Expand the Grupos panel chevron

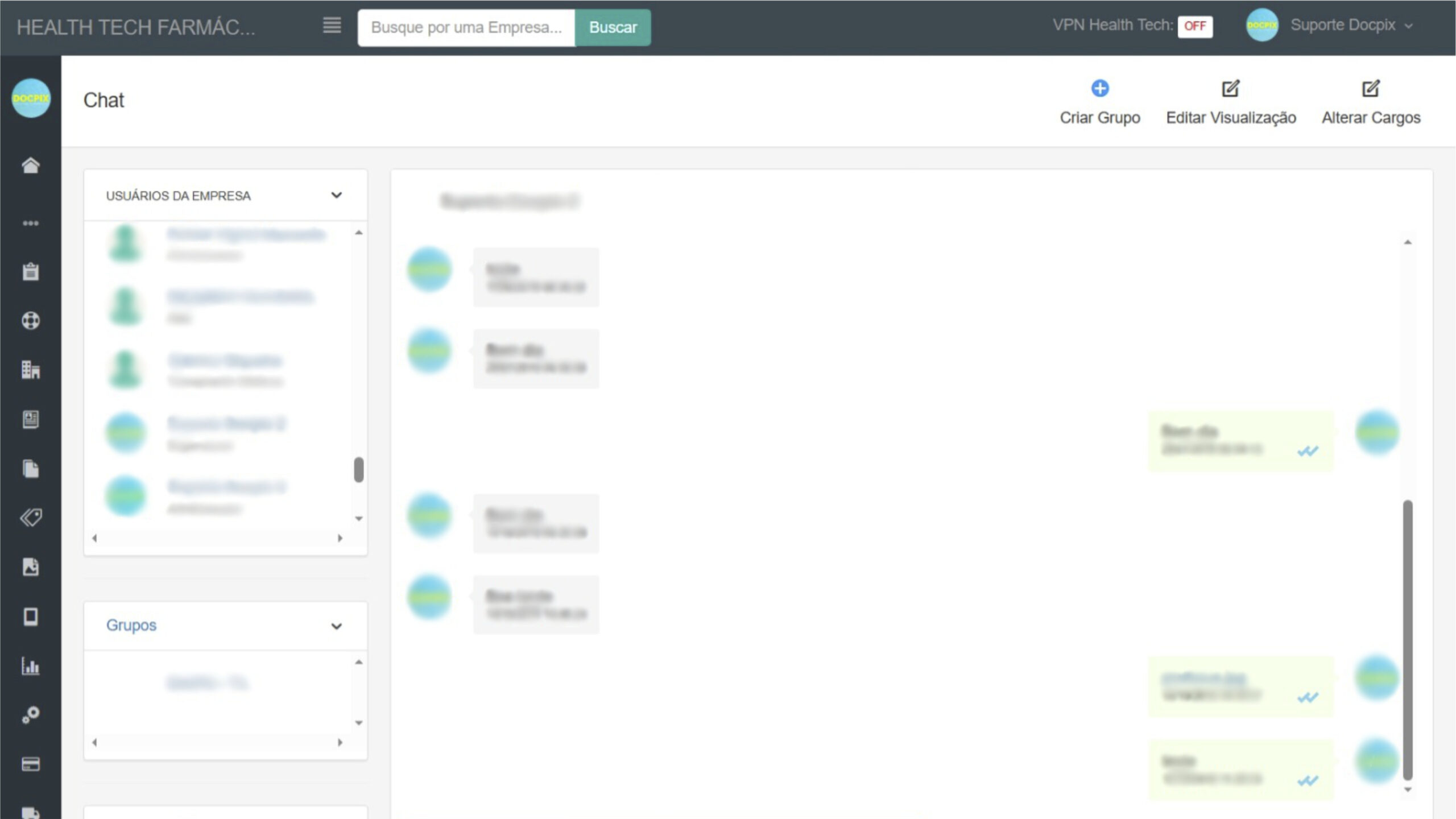point(336,626)
